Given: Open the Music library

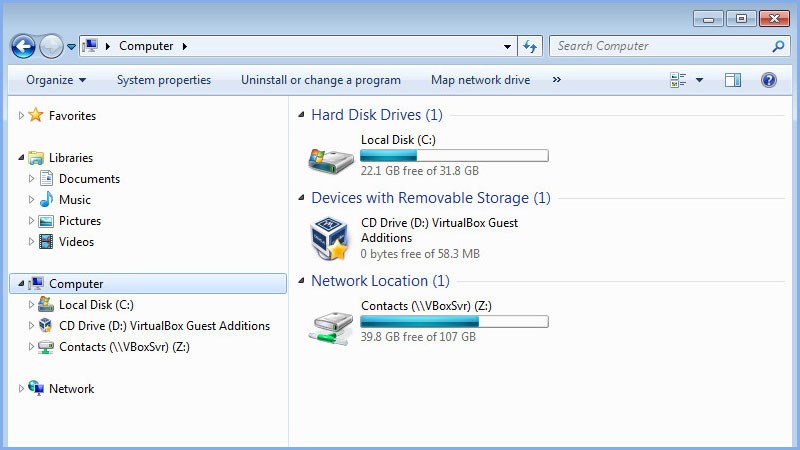Looking at the screenshot, I should [x=74, y=199].
